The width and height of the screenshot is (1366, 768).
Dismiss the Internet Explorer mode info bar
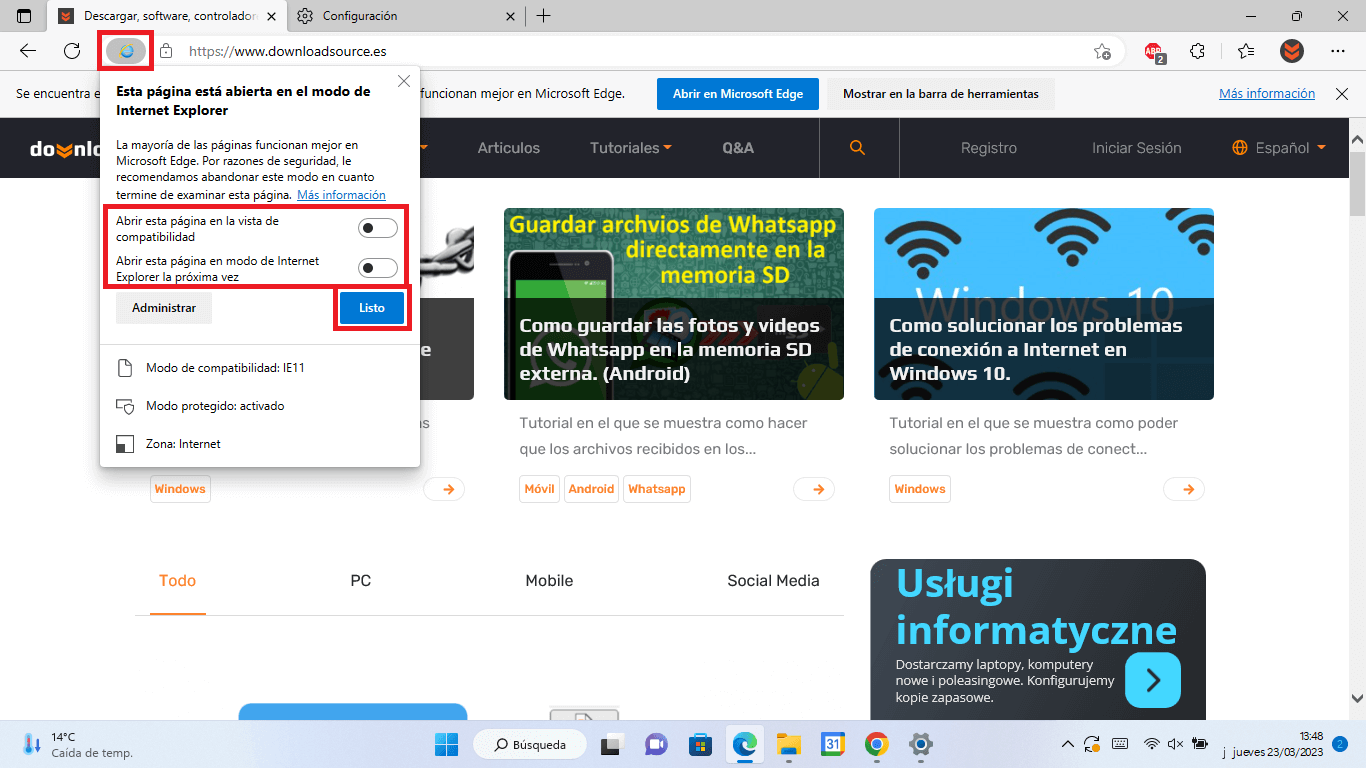(x=1342, y=94)
